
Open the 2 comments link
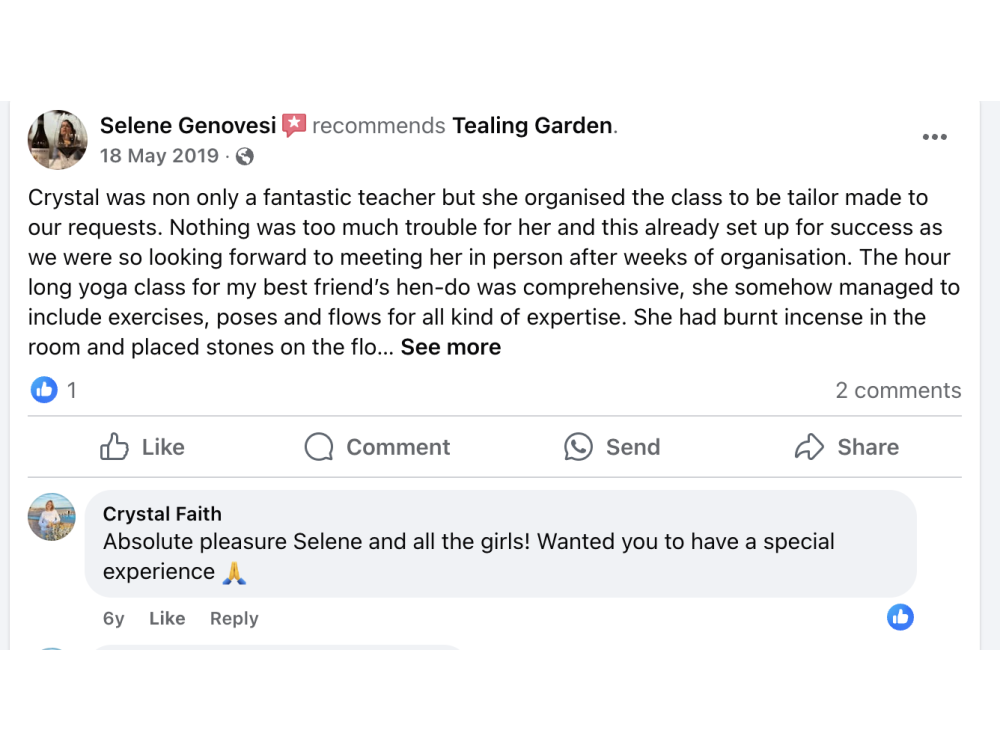click(898, 391)
